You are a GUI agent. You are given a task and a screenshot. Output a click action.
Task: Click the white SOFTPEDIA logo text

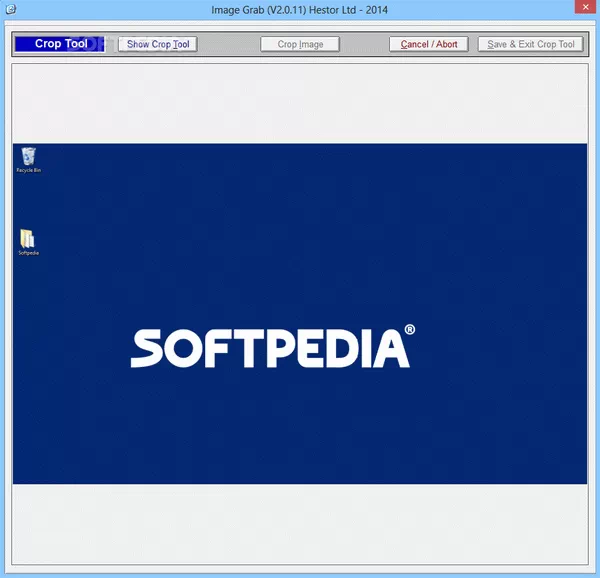(270, 348)
